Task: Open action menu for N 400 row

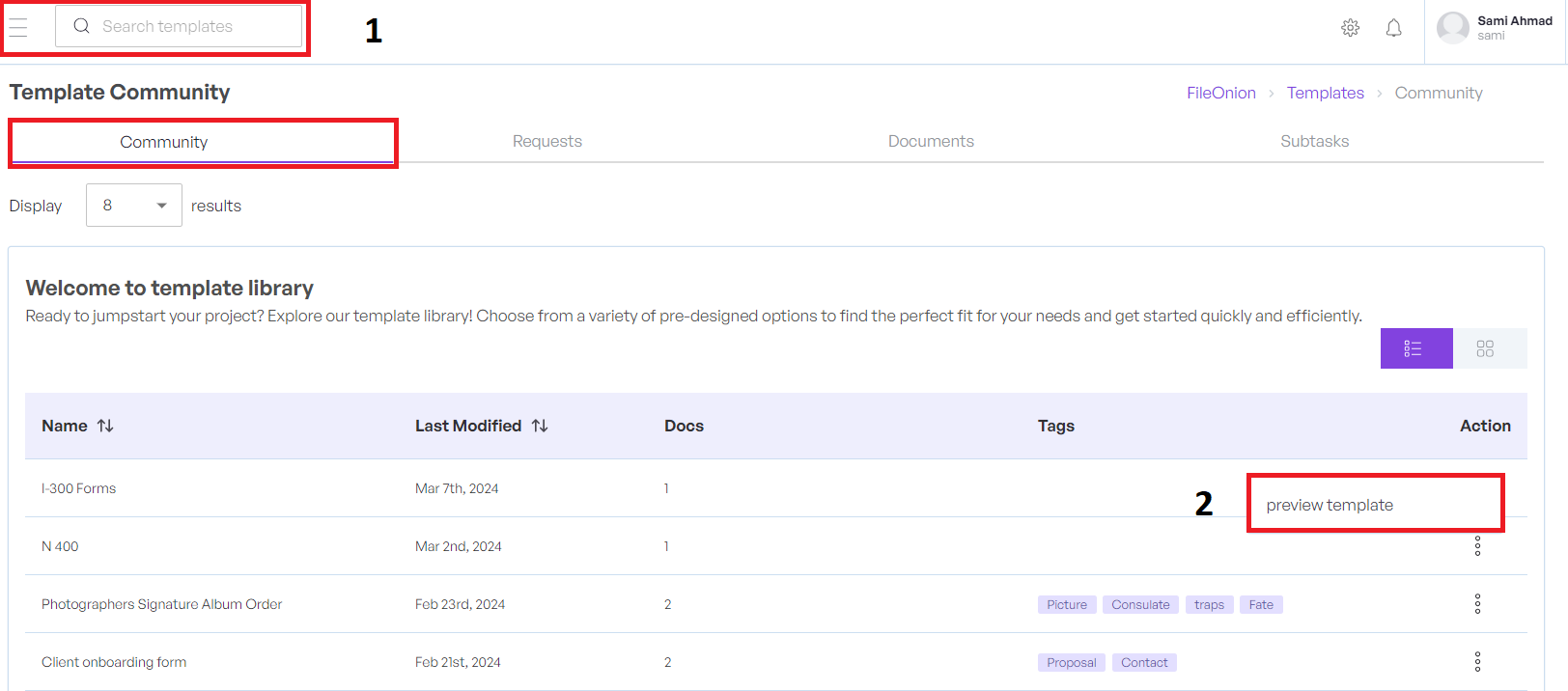Action: click(1476, 546)
